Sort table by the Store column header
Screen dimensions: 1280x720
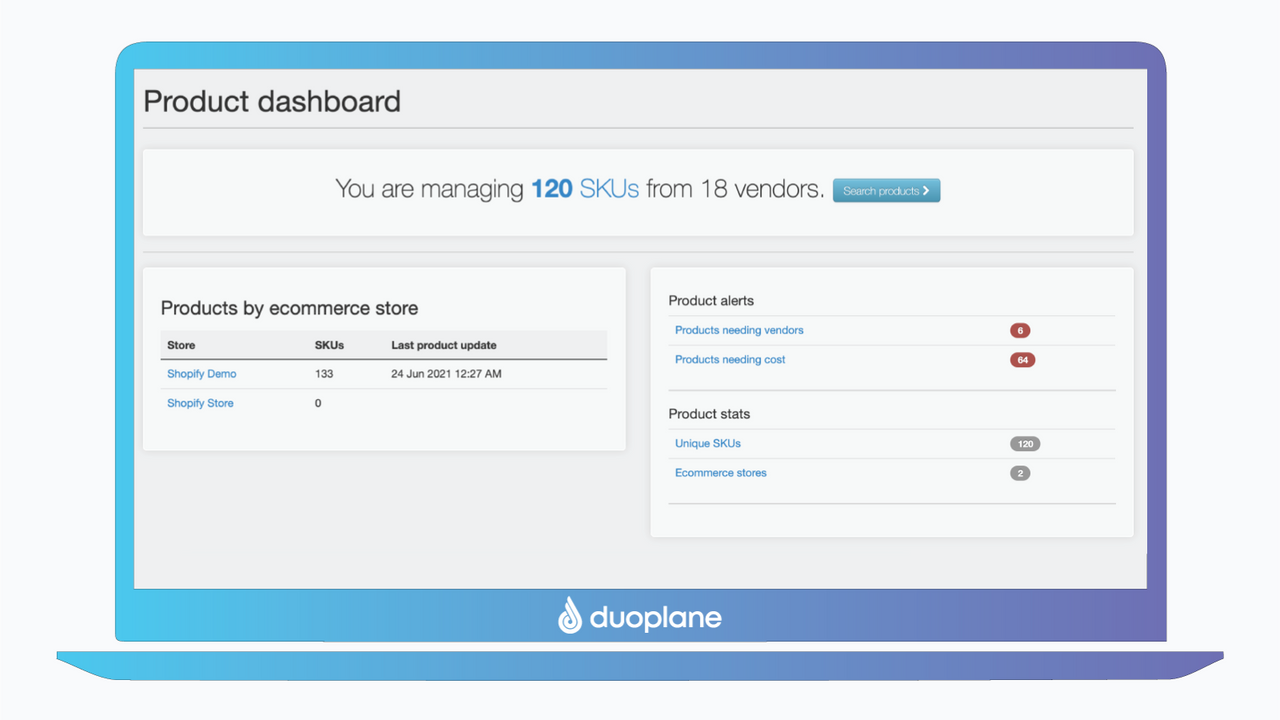(181, 345)
